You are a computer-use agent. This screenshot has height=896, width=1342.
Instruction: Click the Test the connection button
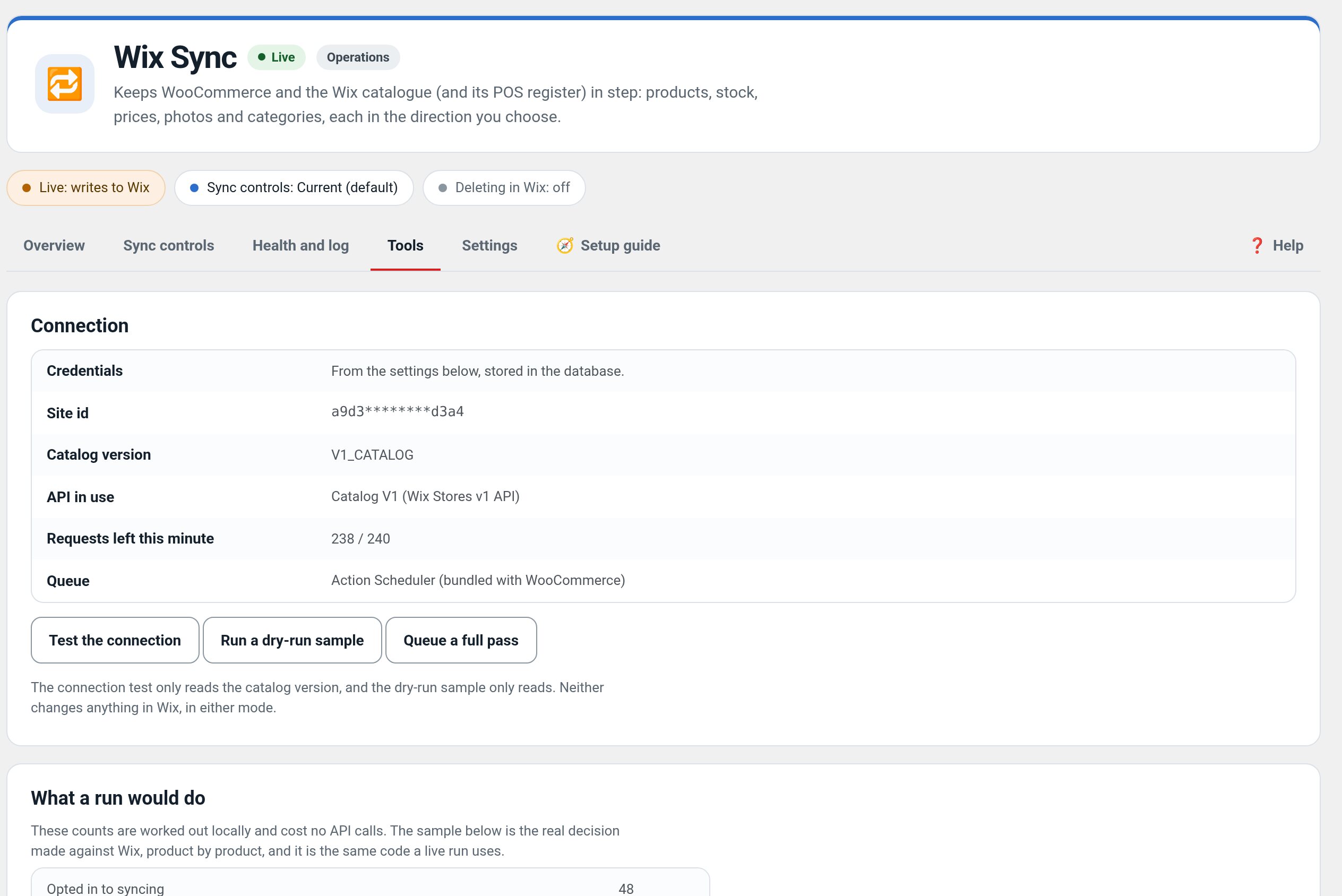[115, 640]
